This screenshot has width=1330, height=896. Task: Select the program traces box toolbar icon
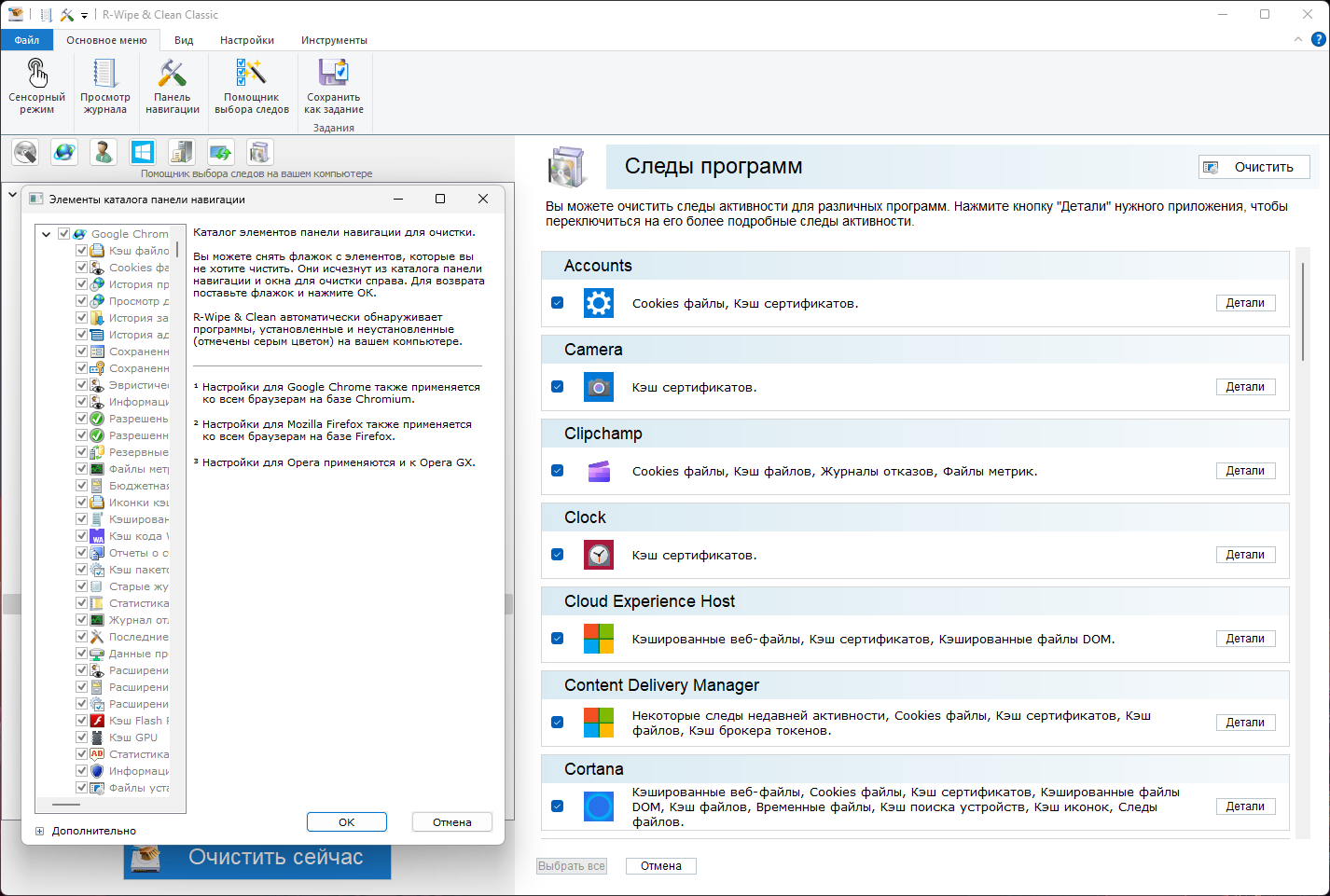[x=260, y=152]
